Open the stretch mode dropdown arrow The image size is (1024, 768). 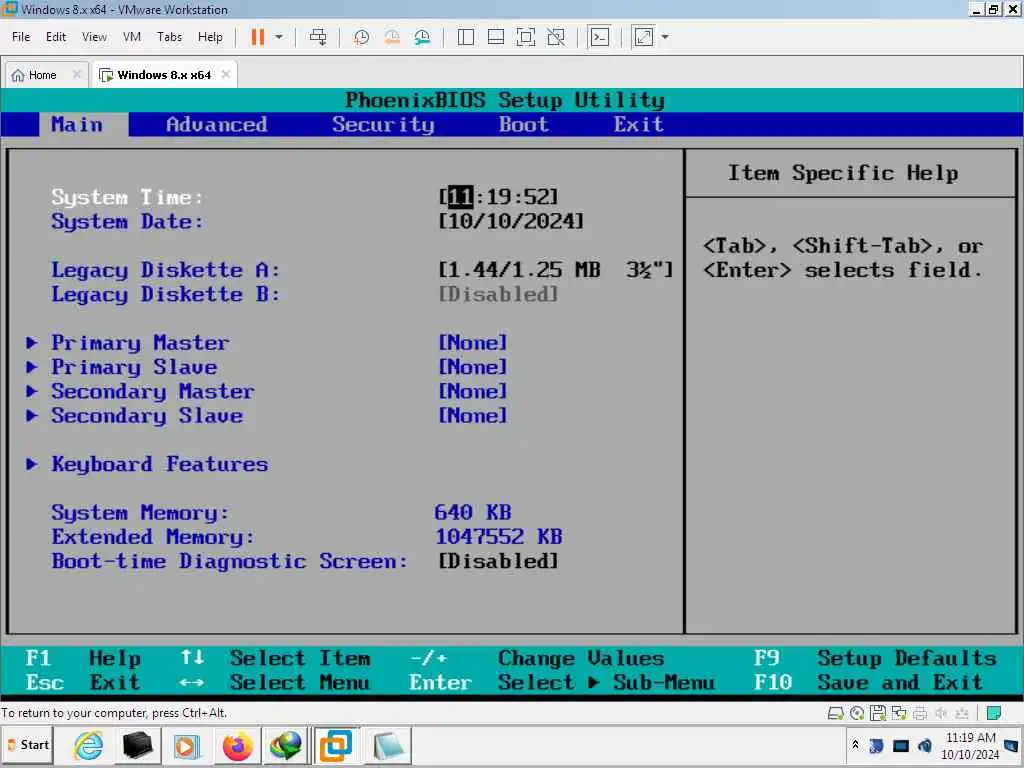(x=665, y=37)
